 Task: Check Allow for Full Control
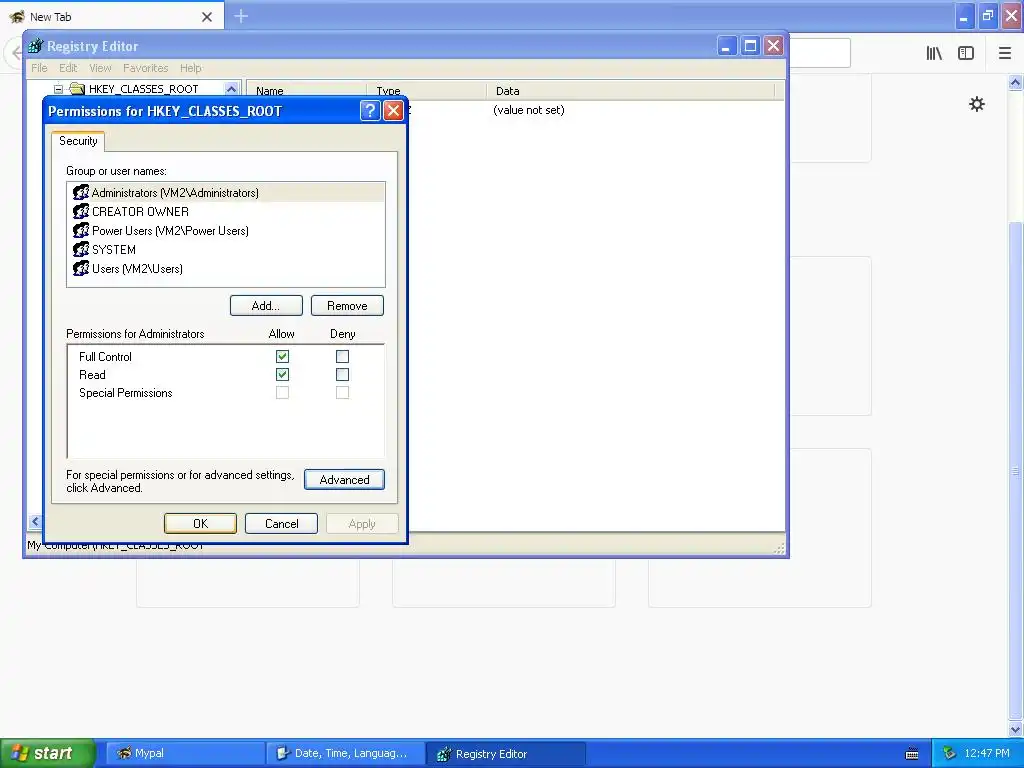(x=282, y=357)
